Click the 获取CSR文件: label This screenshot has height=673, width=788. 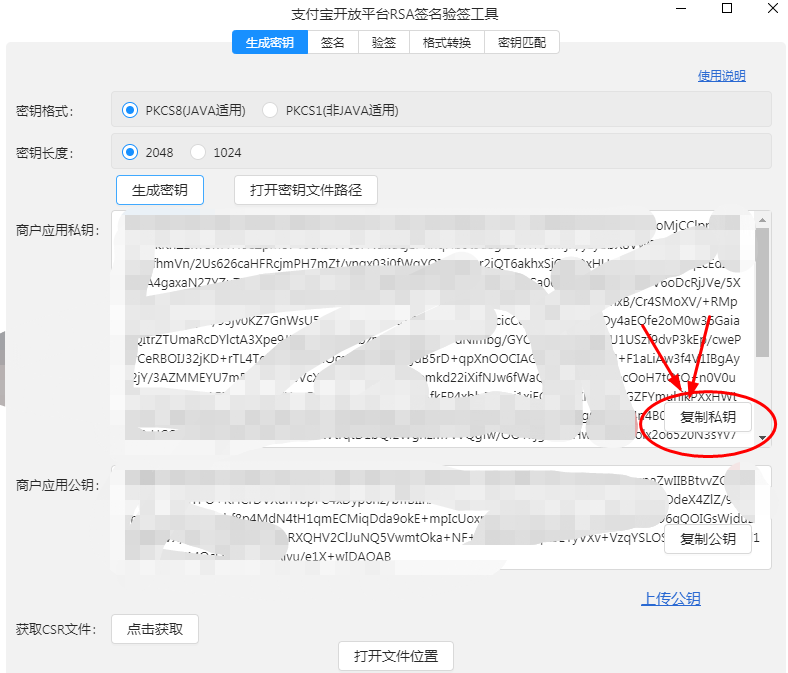(56, 629)
